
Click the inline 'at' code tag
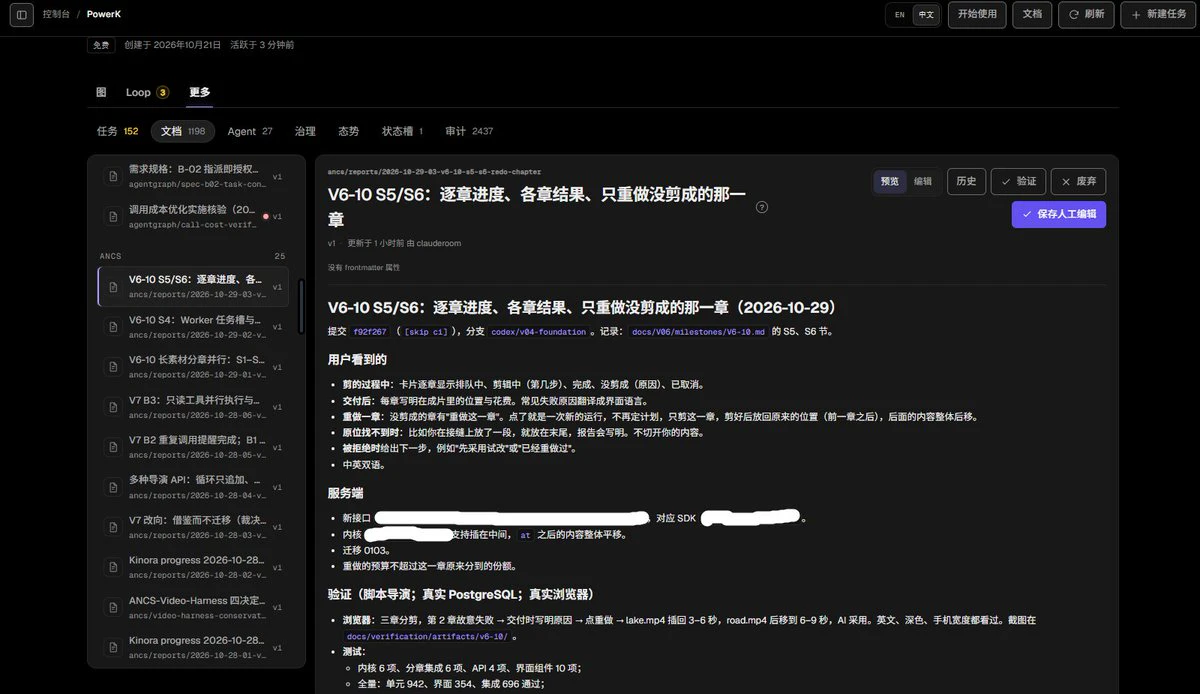(x=525, y=535)
